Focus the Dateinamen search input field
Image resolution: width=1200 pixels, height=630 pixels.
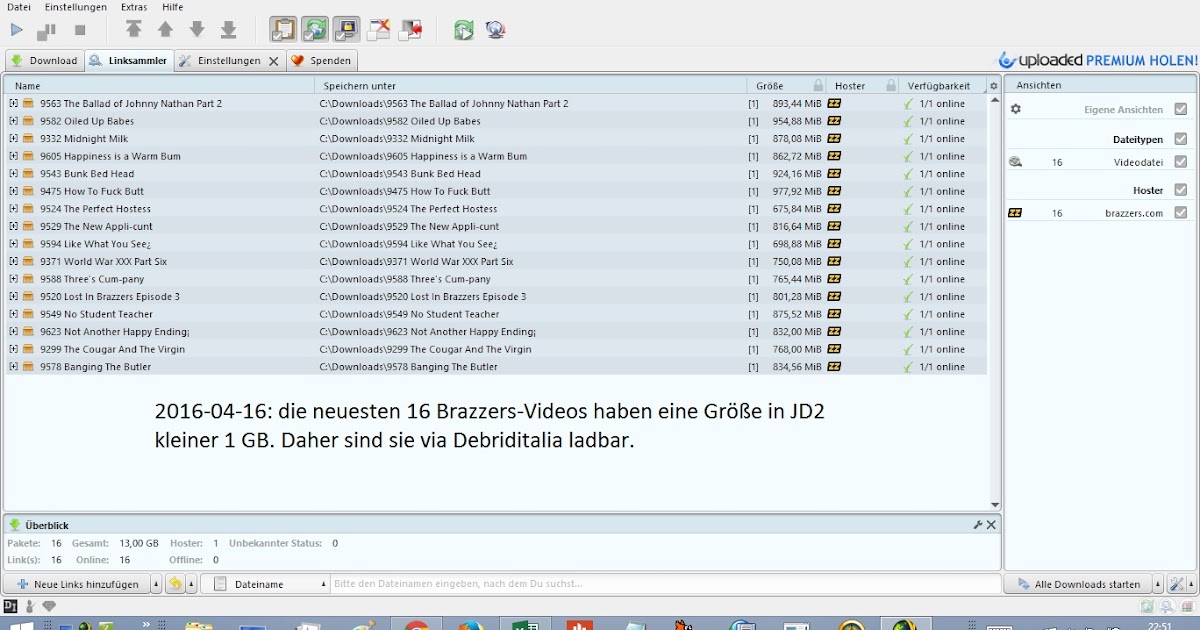click(666, 584)
